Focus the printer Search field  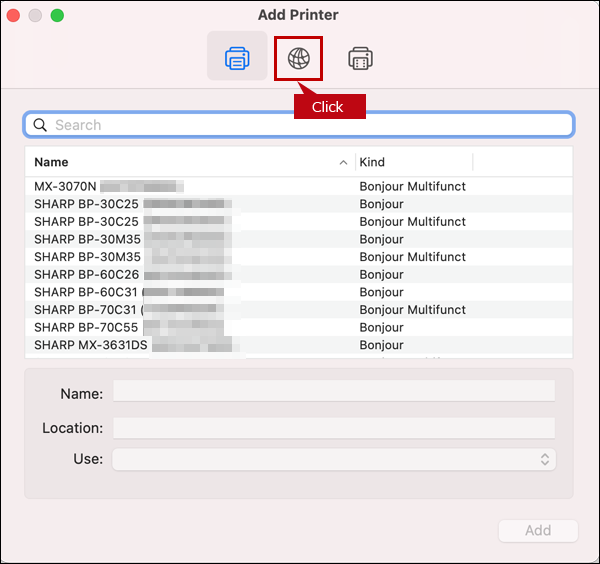pyautogui.click(x=300, y=125)
